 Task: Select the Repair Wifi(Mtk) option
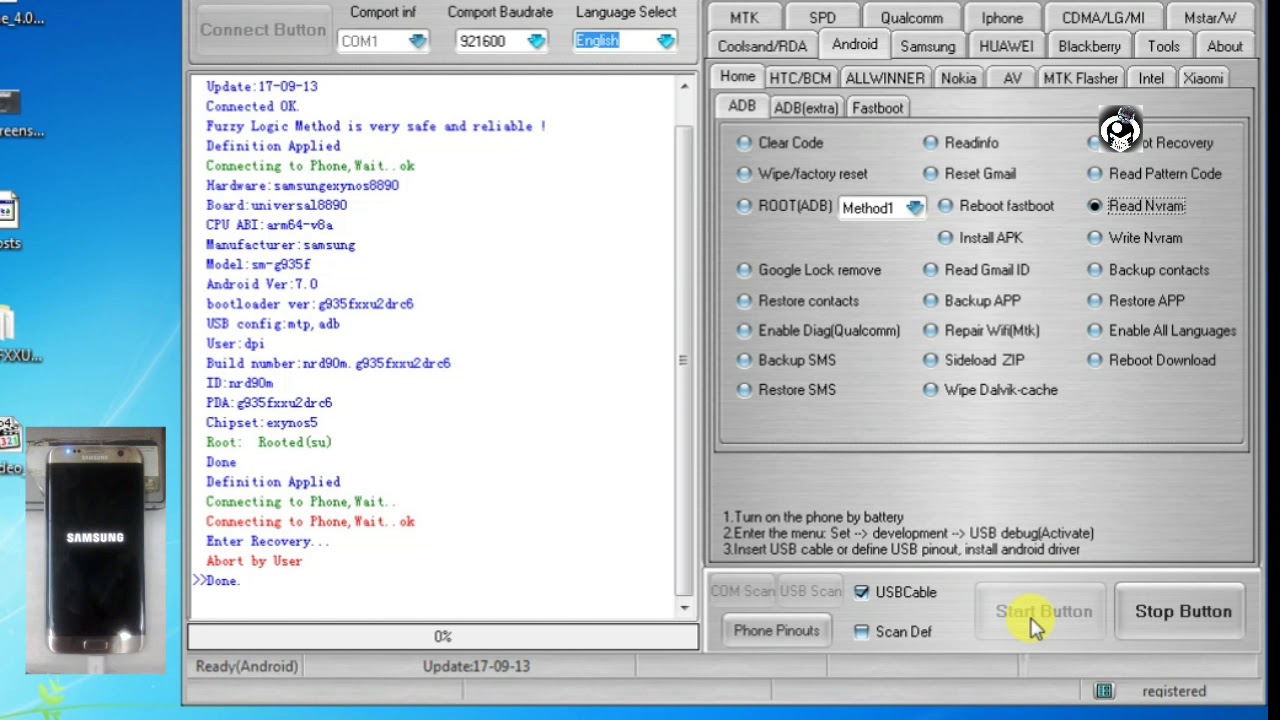(x=931, y=331)
